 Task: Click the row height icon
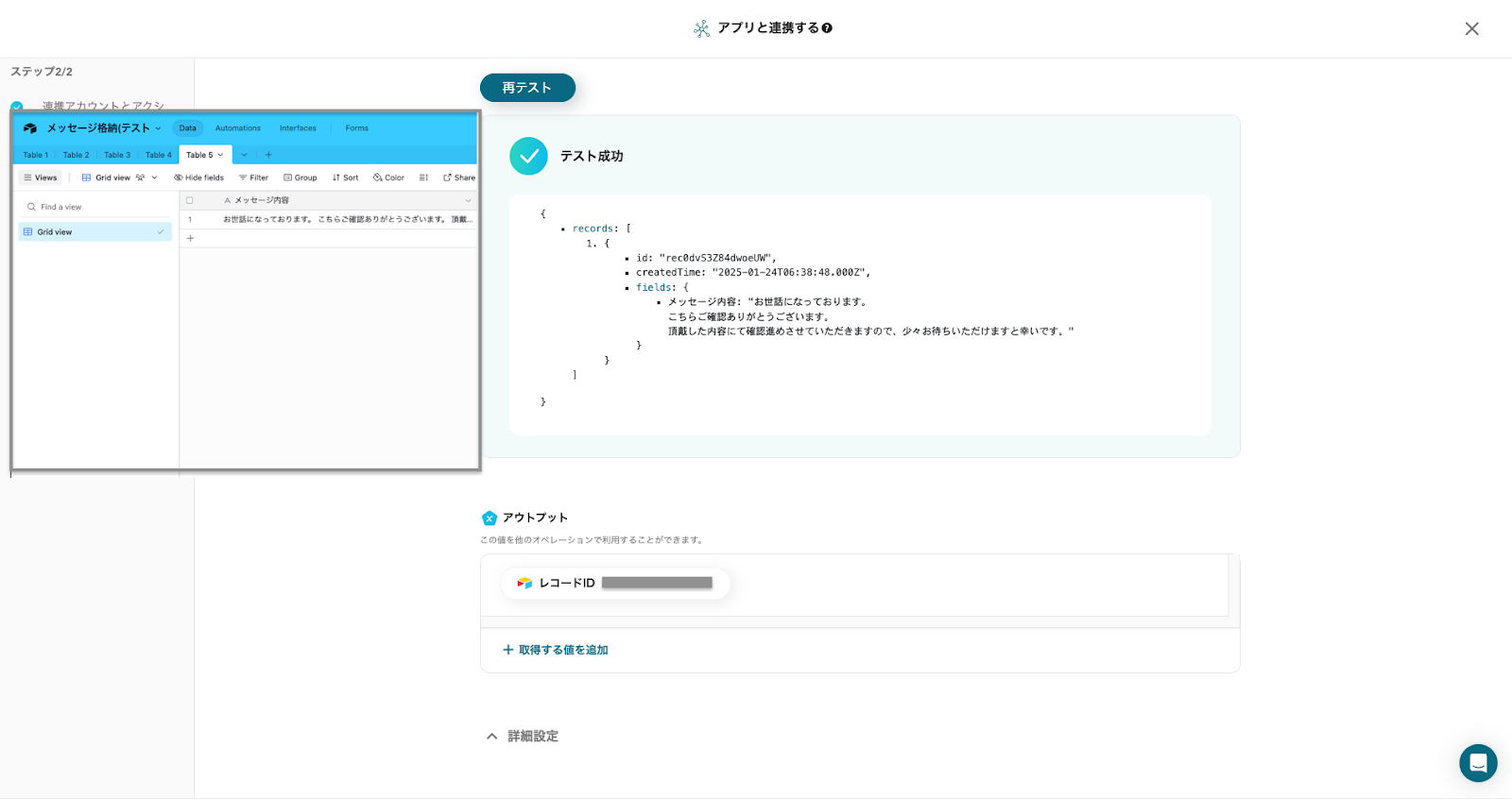coord(423,178)
